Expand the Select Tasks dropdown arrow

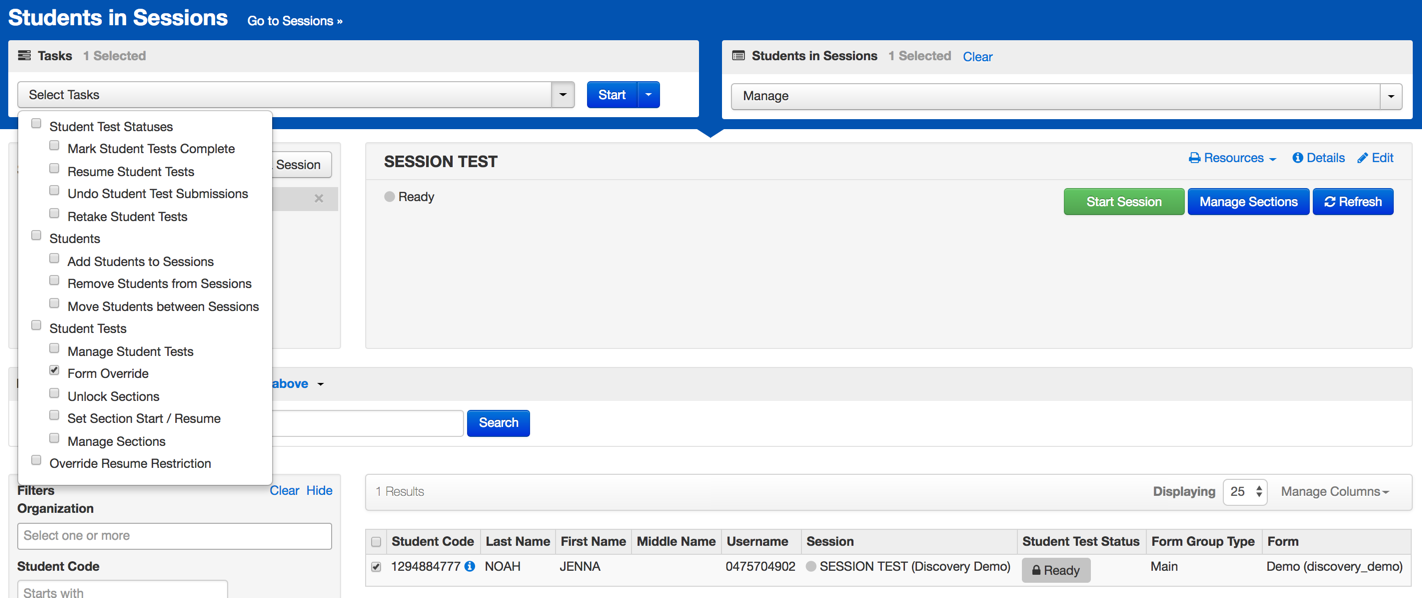[x=563, y=95]
